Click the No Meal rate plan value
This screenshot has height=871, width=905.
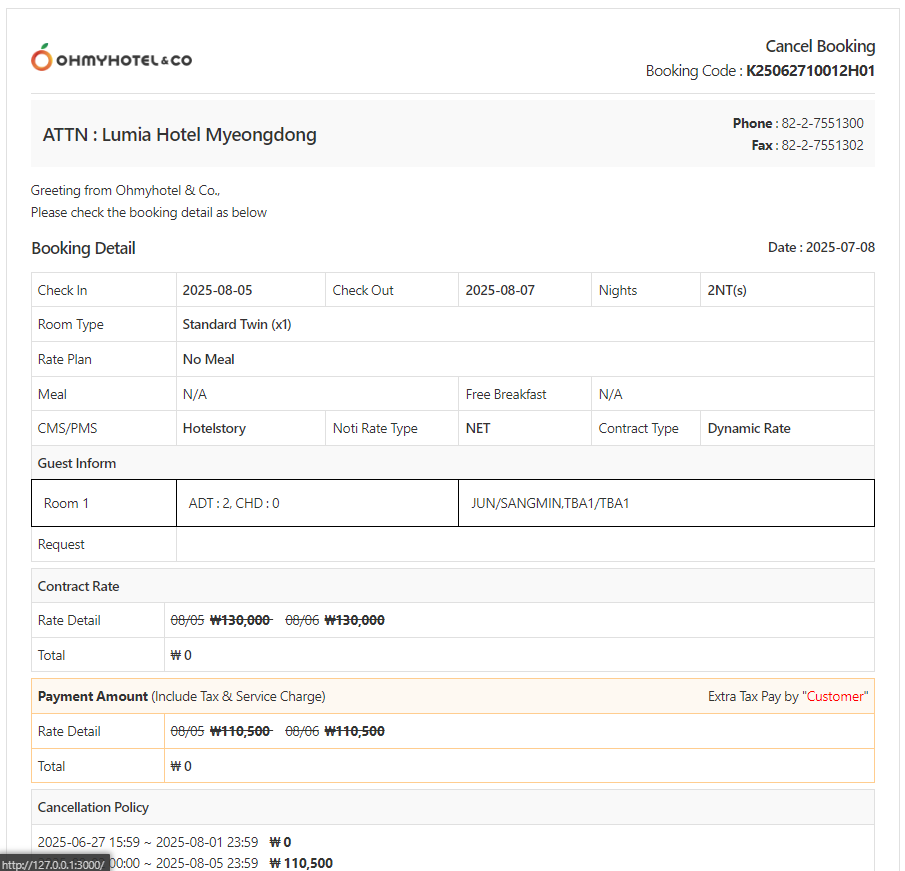pos(208,359)
